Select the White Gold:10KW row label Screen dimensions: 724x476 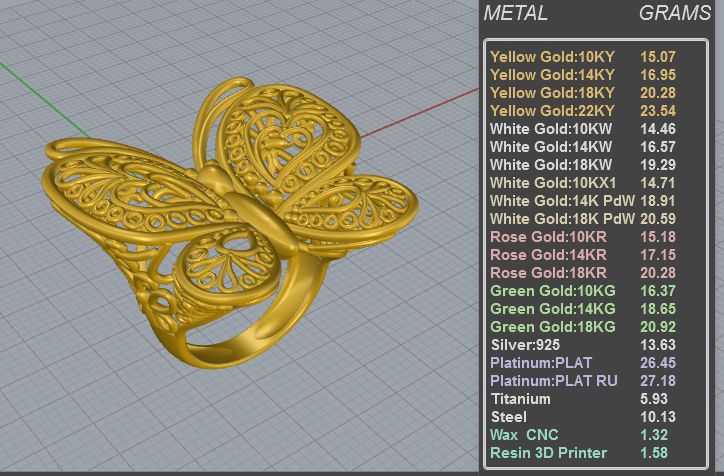point(551,129)
